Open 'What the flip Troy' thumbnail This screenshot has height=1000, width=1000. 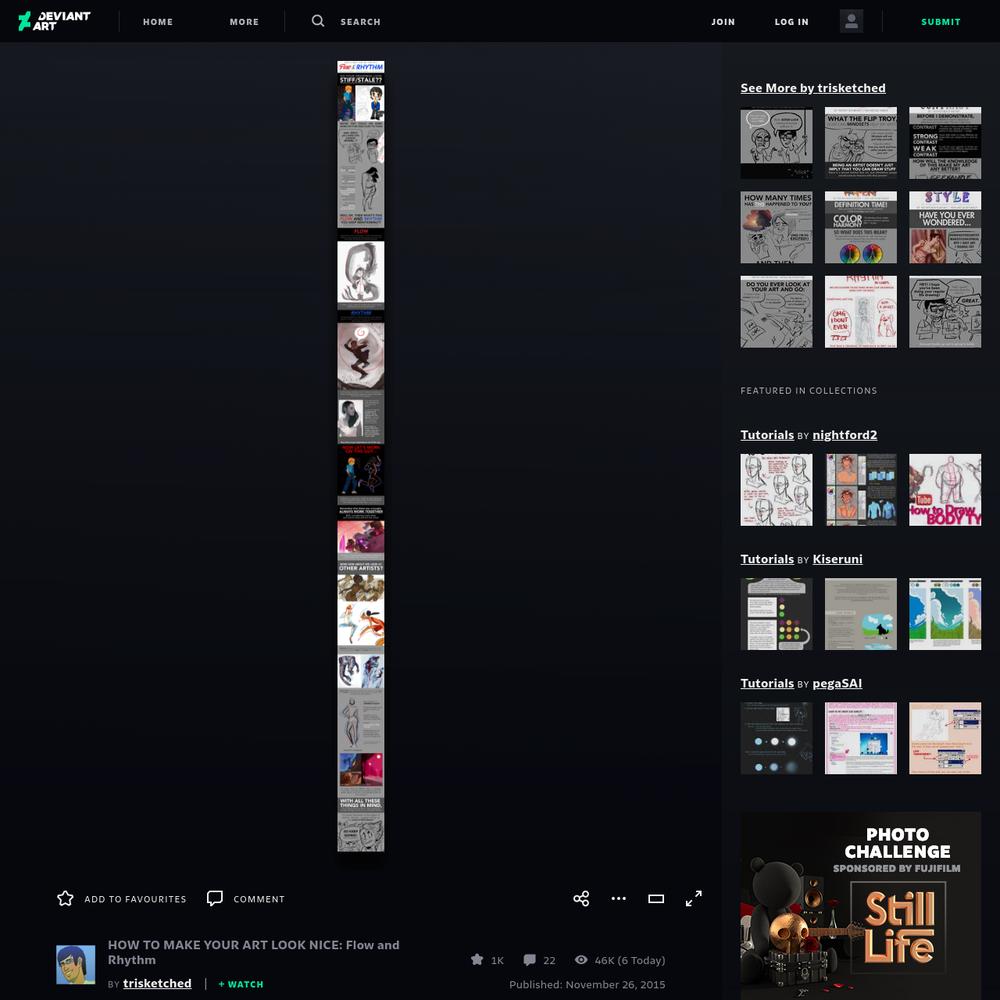pyautogui.click(x=861, y=143)
